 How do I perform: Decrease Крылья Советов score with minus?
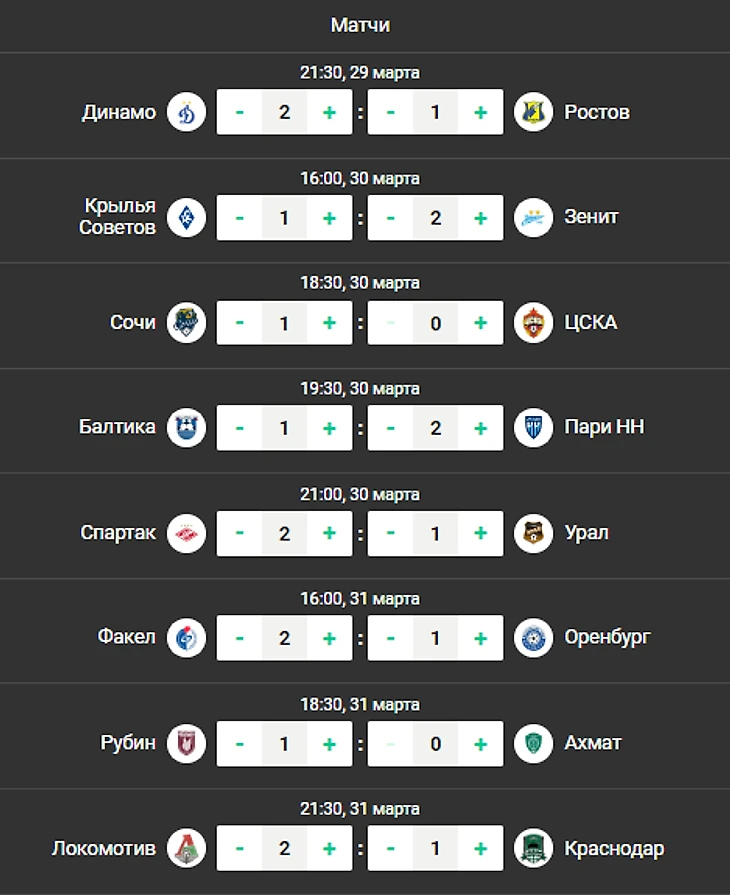point(240,217)
